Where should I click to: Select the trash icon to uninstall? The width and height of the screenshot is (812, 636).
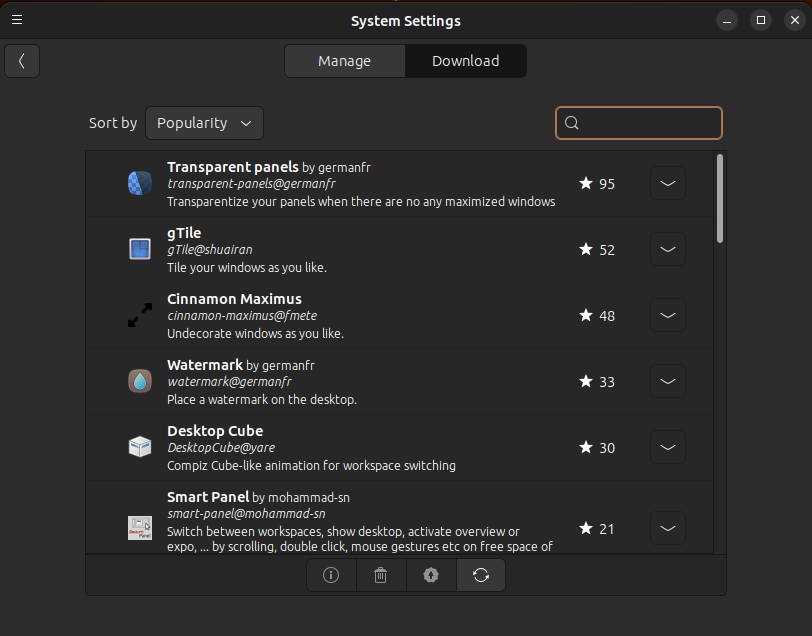point(381,575)
